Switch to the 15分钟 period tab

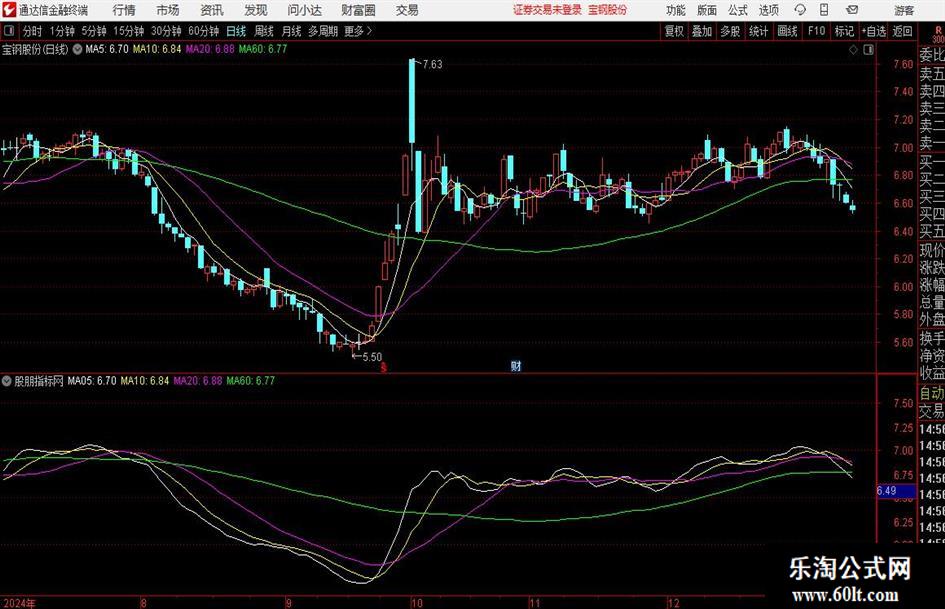[x=128, y=31]
